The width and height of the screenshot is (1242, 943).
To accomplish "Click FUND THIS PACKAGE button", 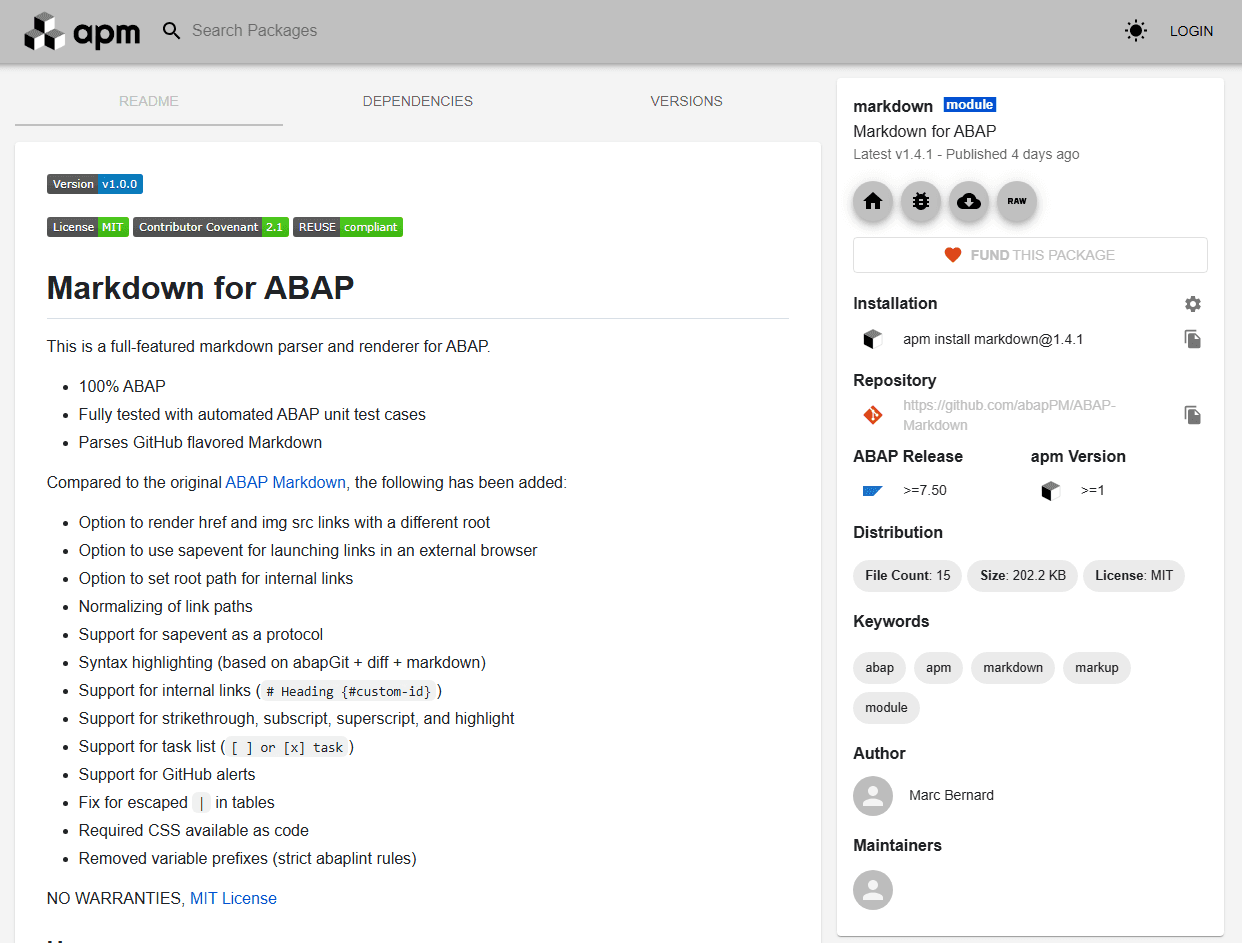I will pos(1030,255).
